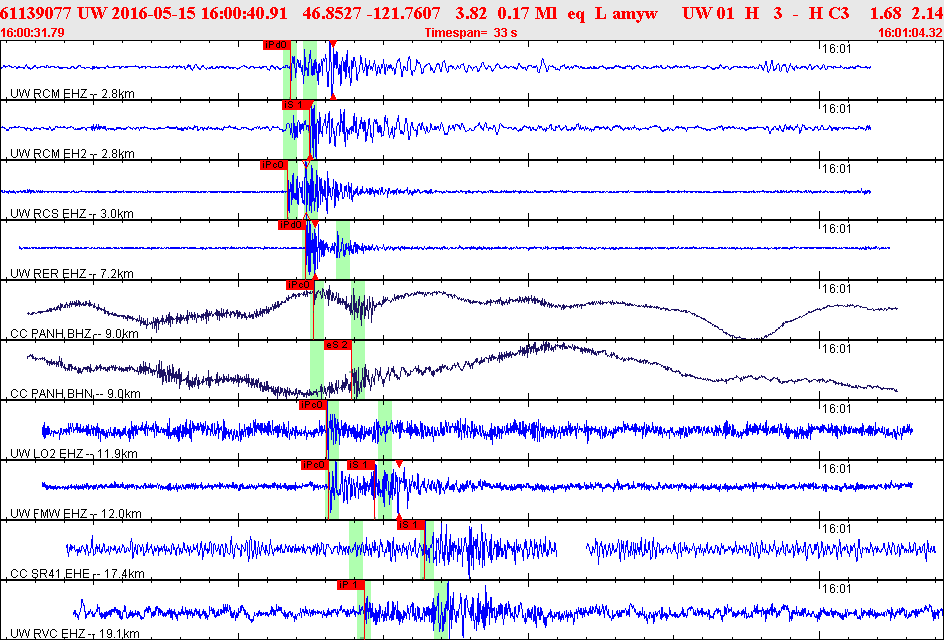Click the iPd0 pick flag on RER EHZ
This screenshot has width=944, height=640.
click(x=292, y=225)
